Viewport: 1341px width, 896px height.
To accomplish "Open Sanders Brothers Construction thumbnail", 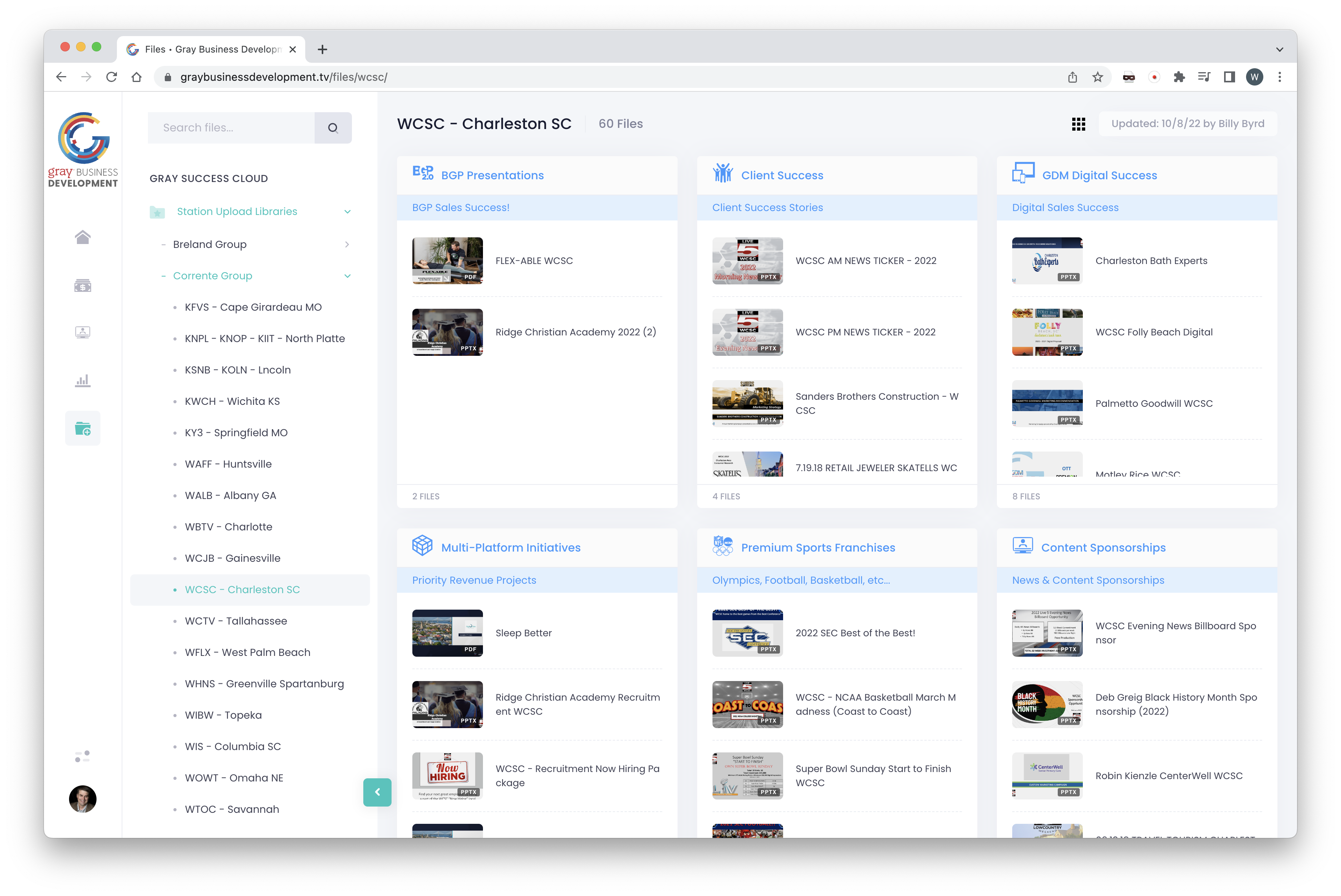I will tap(747, 403).
